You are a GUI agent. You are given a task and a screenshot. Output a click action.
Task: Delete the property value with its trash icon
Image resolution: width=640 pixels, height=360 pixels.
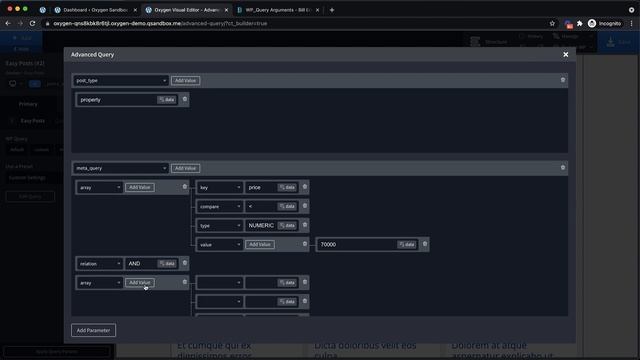point(184,99)
